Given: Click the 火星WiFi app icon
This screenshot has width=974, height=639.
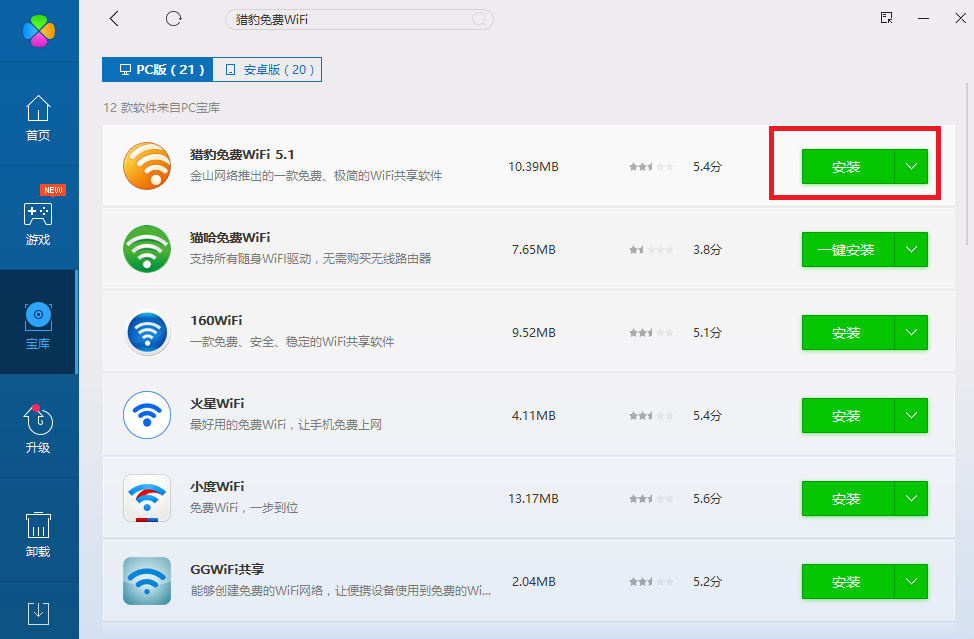Looking at the screenshot, I should (x=147, y=415).
